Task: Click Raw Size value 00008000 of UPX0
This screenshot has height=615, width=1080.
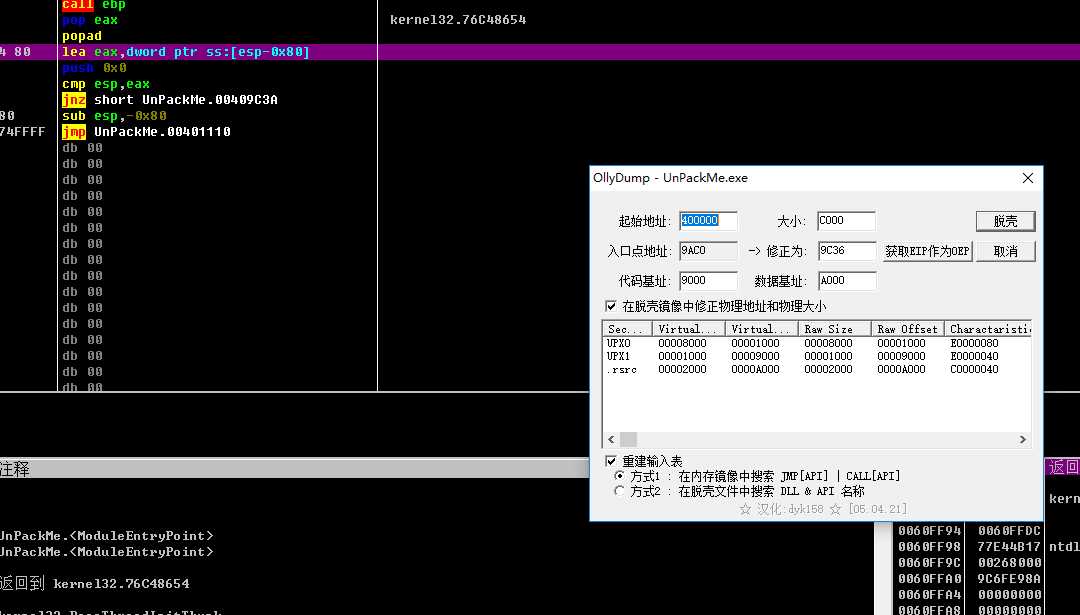Action: point(828,343)
